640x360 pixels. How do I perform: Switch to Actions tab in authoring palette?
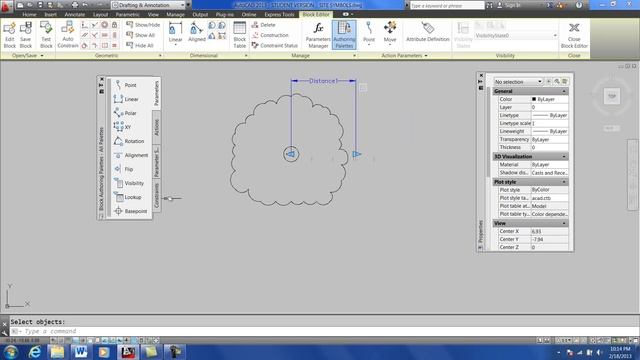coord(157,127)
